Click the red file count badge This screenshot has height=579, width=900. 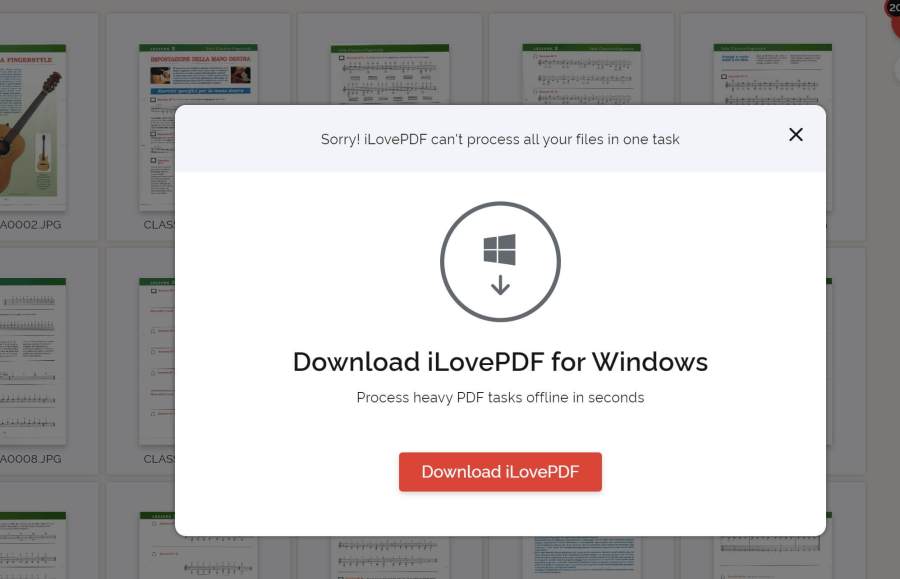(893, 8)
